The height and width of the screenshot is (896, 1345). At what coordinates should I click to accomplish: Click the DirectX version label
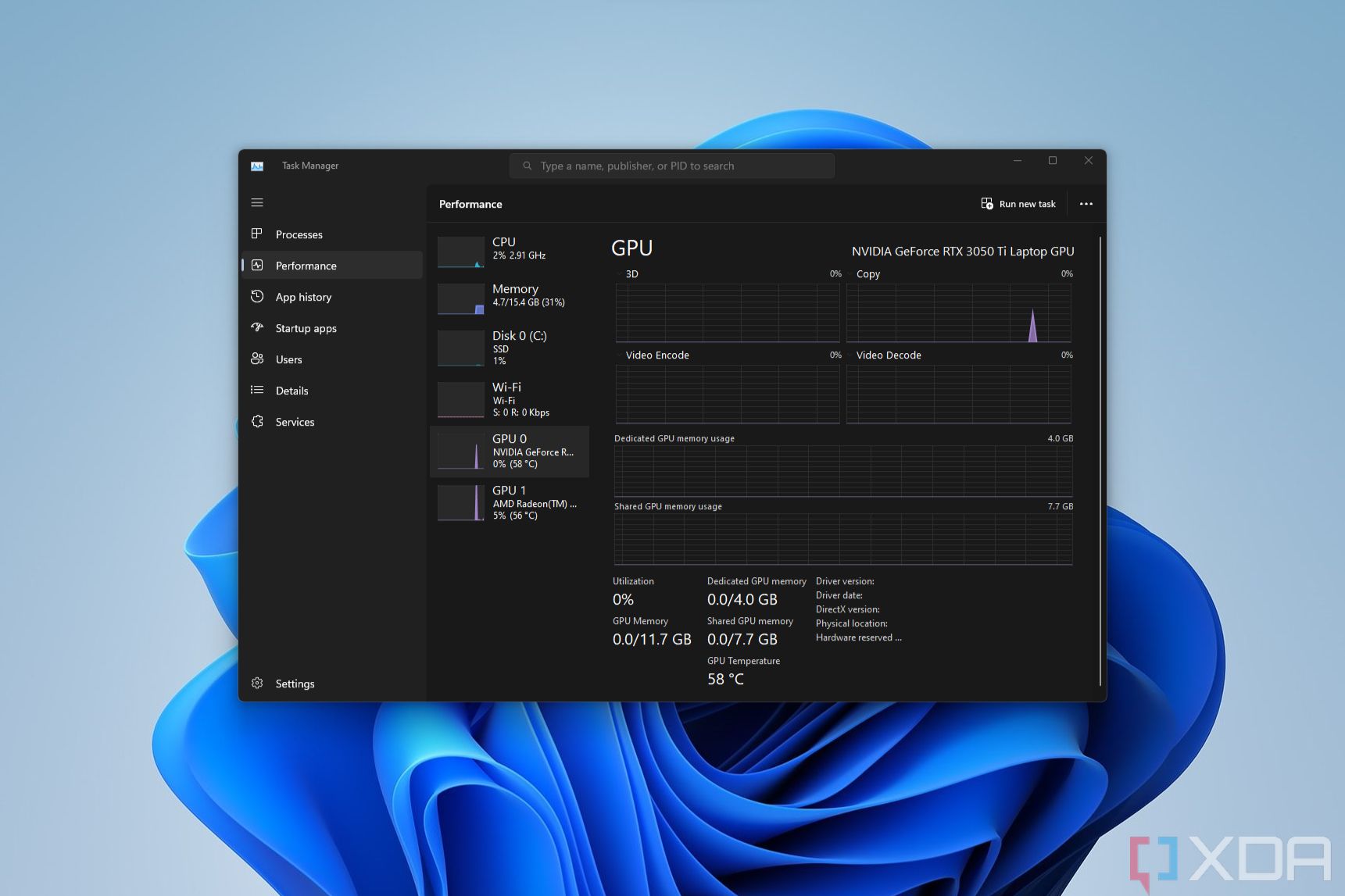click(x=847, y=609)
